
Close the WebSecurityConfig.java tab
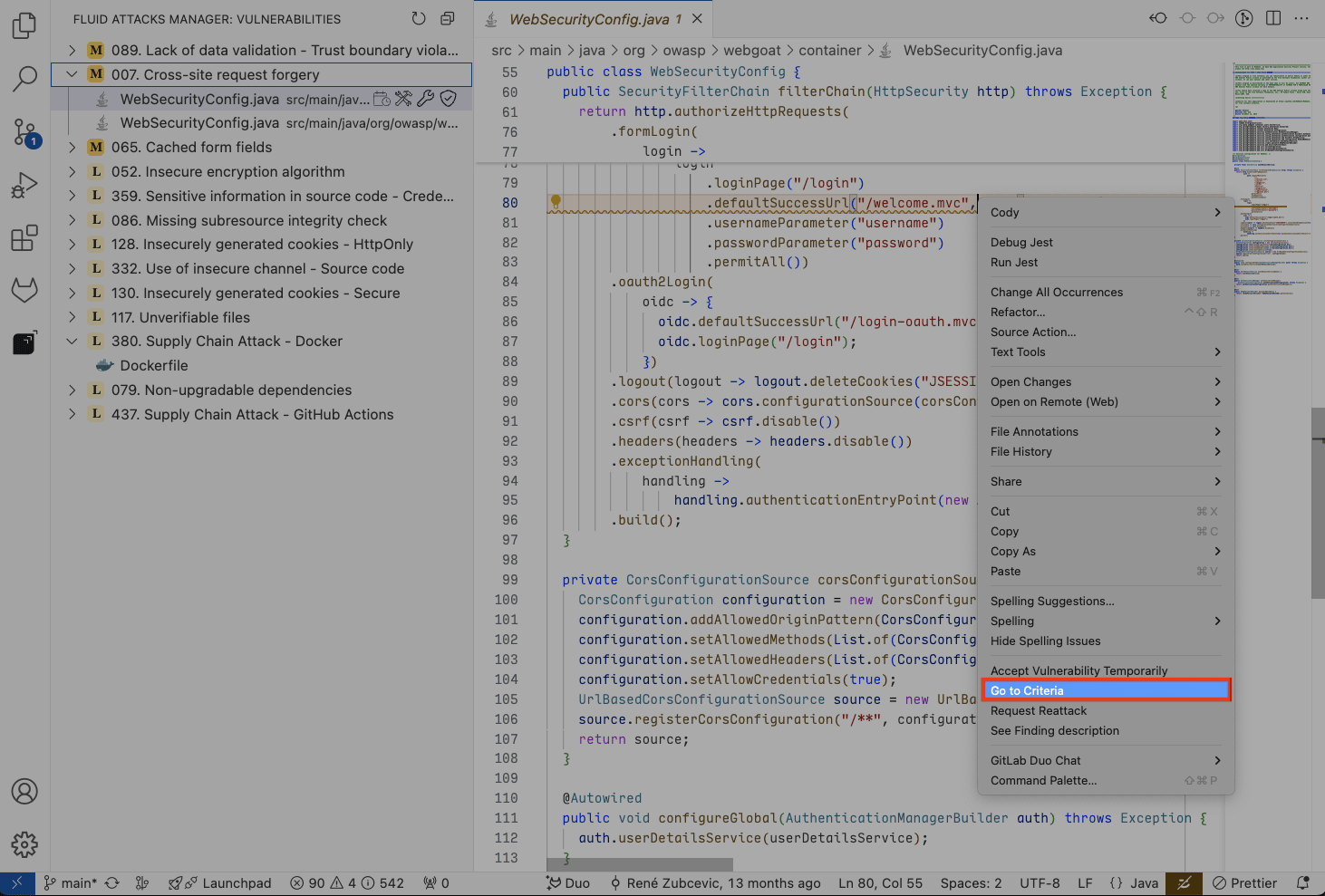point(697,18)
